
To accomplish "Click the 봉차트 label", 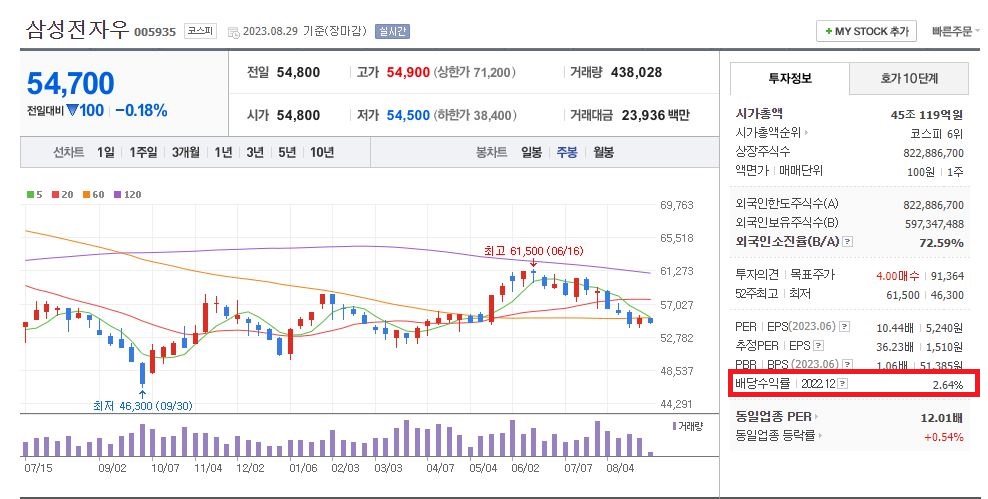I will tap(491, 152).
